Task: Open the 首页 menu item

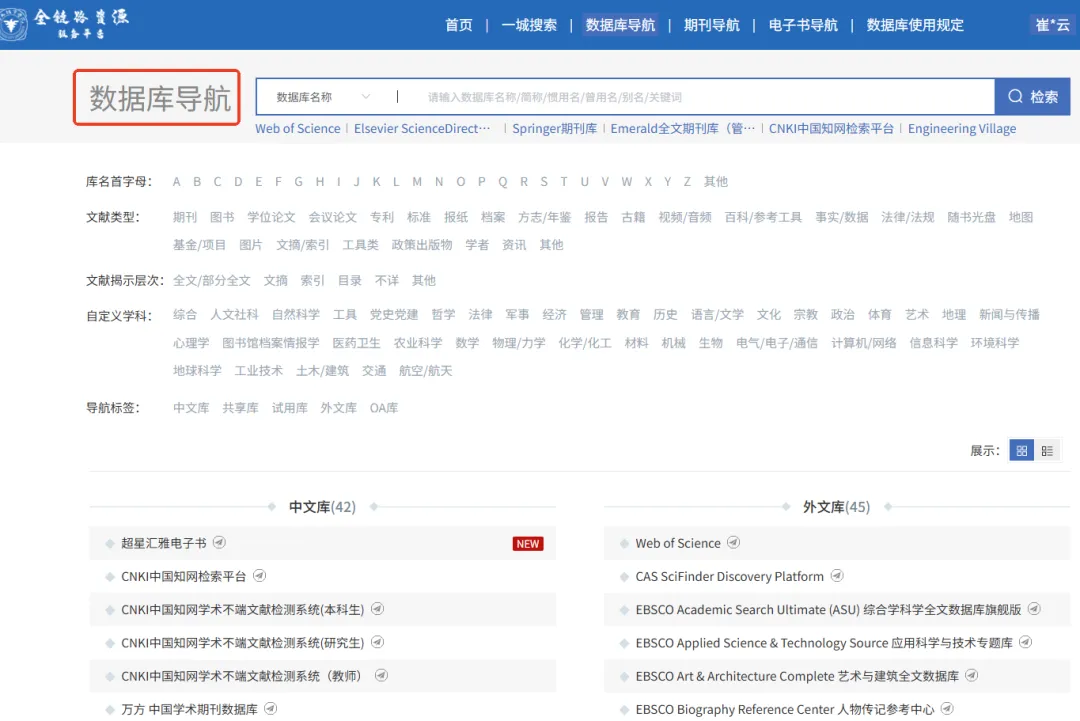Action: (459, 25)
